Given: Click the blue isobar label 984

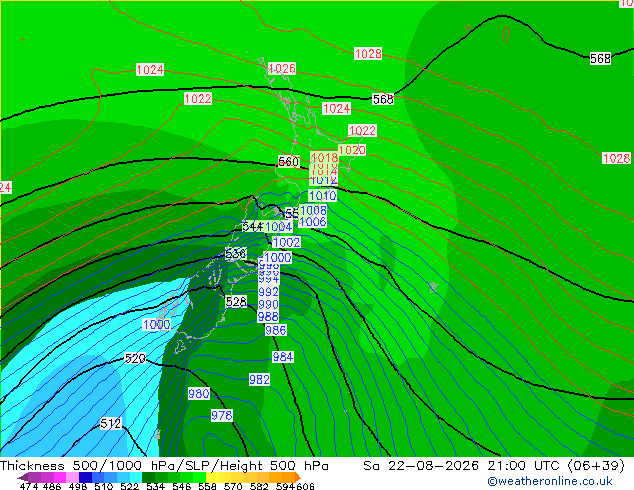Looking at the screenshot, I should pos(283,357).
